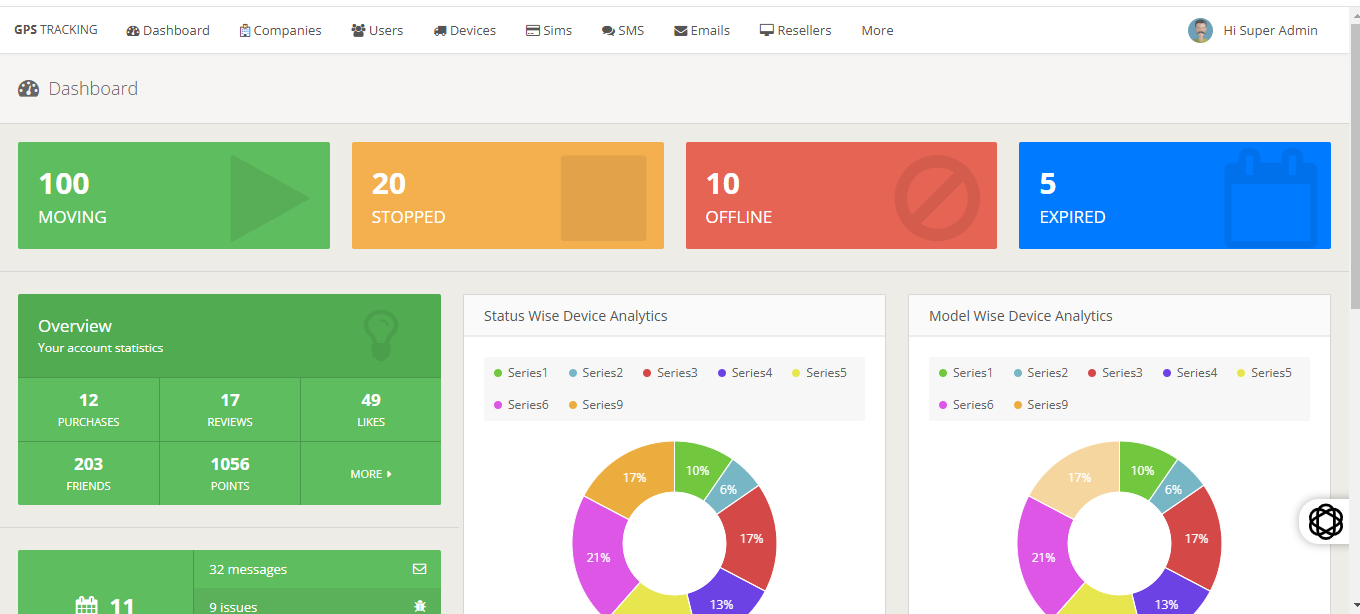
Task: Click the stop square icon on Stopped card
Action: 603,198
